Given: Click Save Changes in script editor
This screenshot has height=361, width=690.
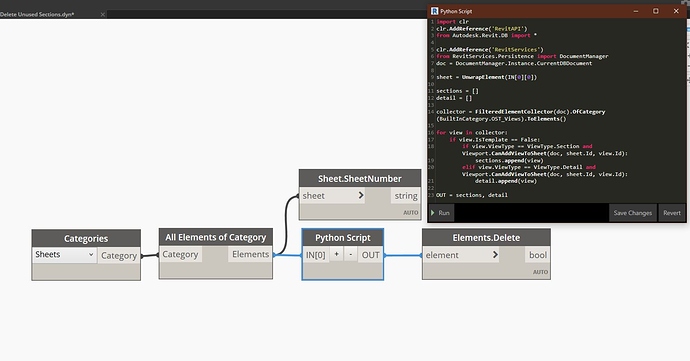Looking at the screenshot, I should pyautogui.click(x=633, y=213).
